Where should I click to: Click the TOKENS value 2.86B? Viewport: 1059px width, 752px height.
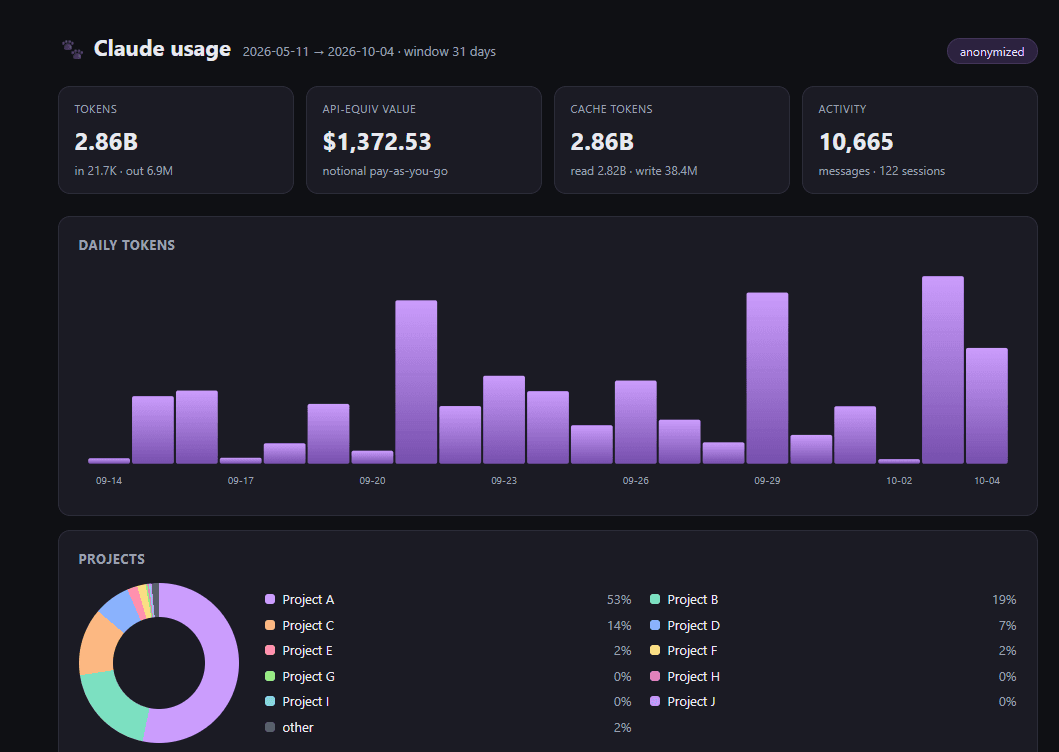[106, 142]
